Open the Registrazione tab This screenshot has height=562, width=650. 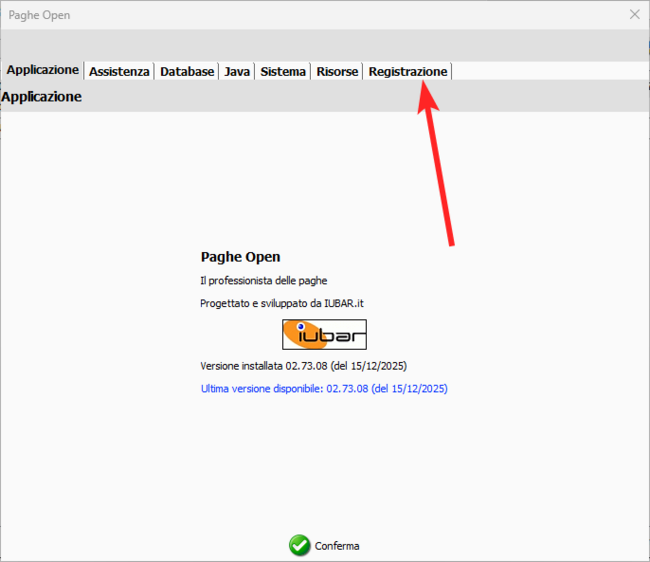point(408,72)
